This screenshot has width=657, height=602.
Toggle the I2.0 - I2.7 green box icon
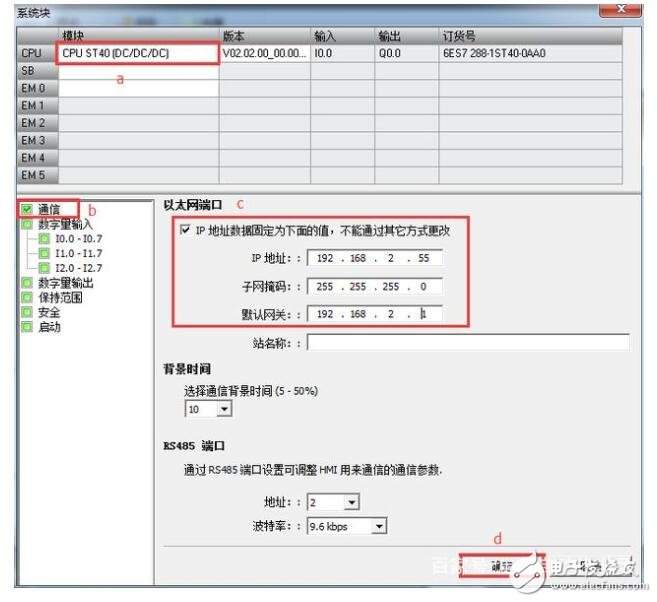tap(44, 268)
